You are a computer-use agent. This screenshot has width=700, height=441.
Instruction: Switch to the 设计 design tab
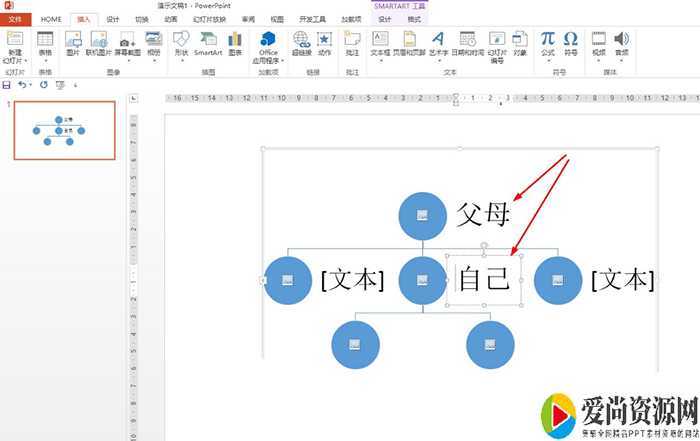click(x=113, y=19)
